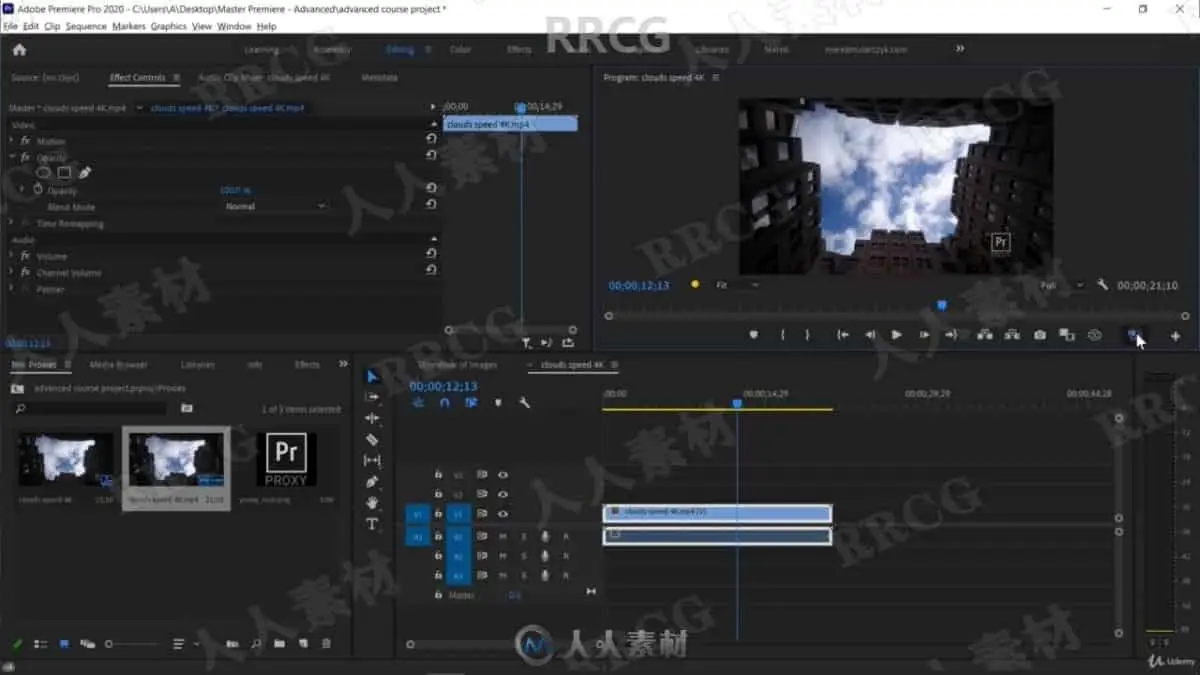Expand Time Remapping effect
This screenshot has height=675, width=1200.
[x=13, y=223]
